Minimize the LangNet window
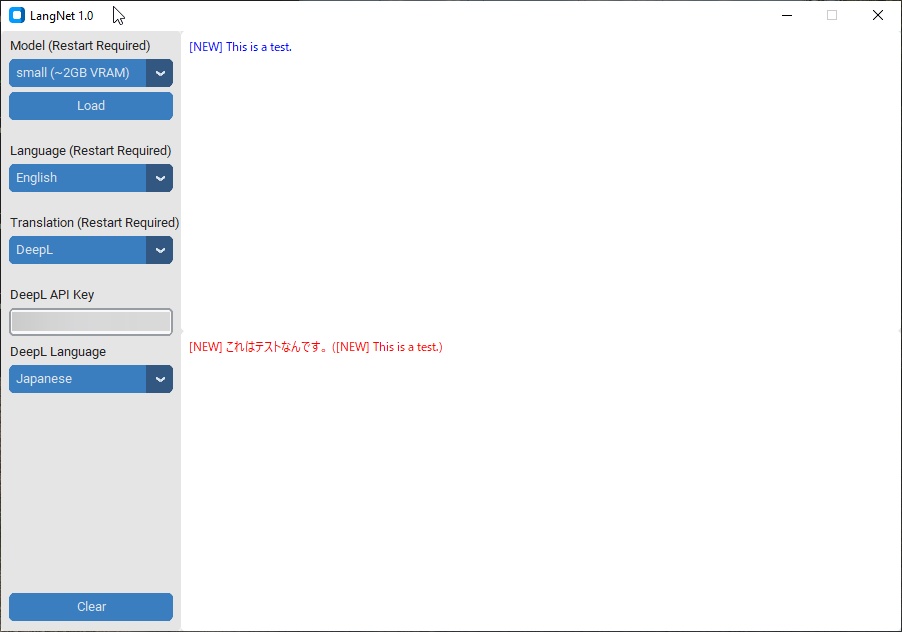Image resolution: width=902 pixels, height=632 pixels. click(787, 16)
